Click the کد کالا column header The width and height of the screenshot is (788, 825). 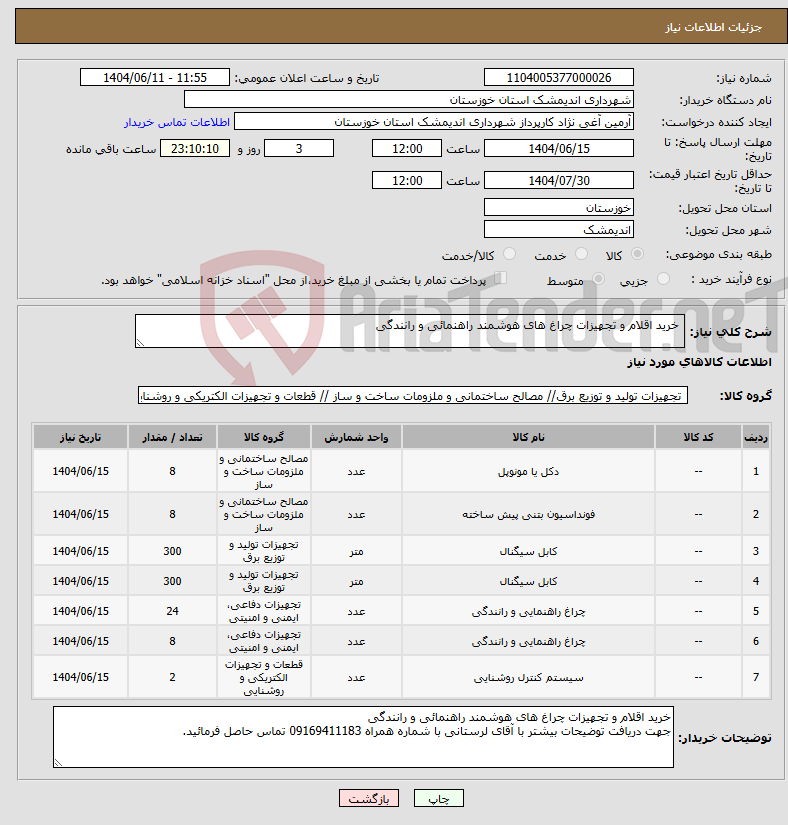pos(698,437)
